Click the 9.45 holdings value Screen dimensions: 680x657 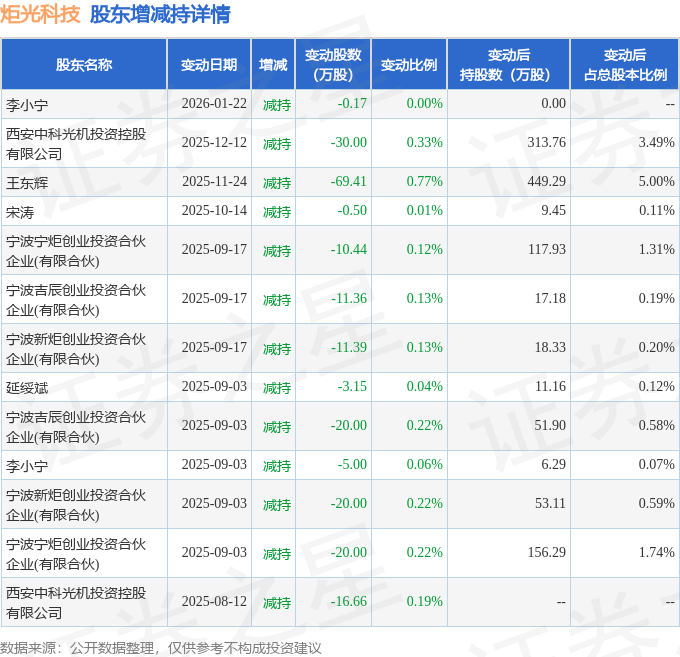point(553,210)
